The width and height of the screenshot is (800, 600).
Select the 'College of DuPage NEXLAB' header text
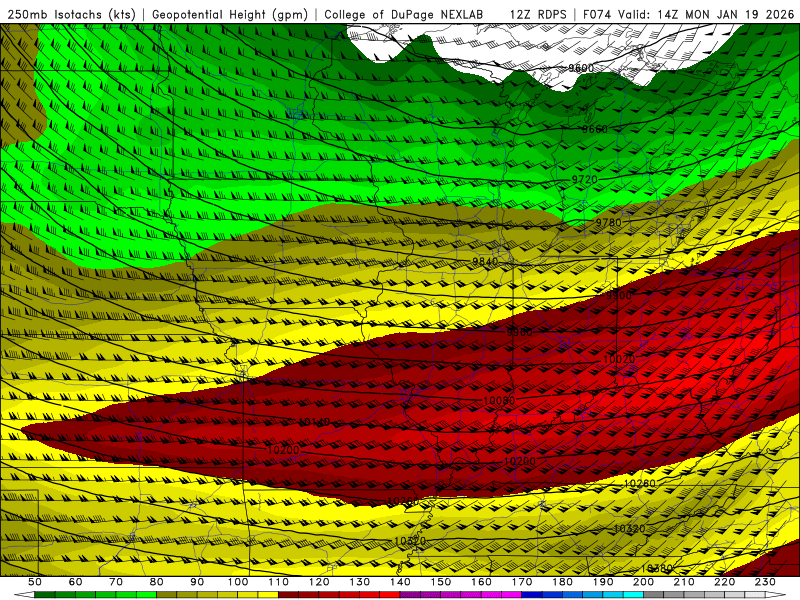pos(404,14)
